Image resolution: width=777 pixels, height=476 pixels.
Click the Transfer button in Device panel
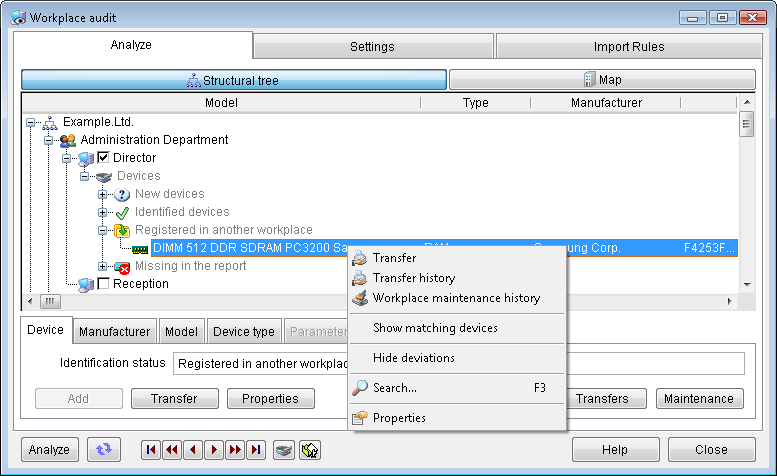click(x=174, y=399)
